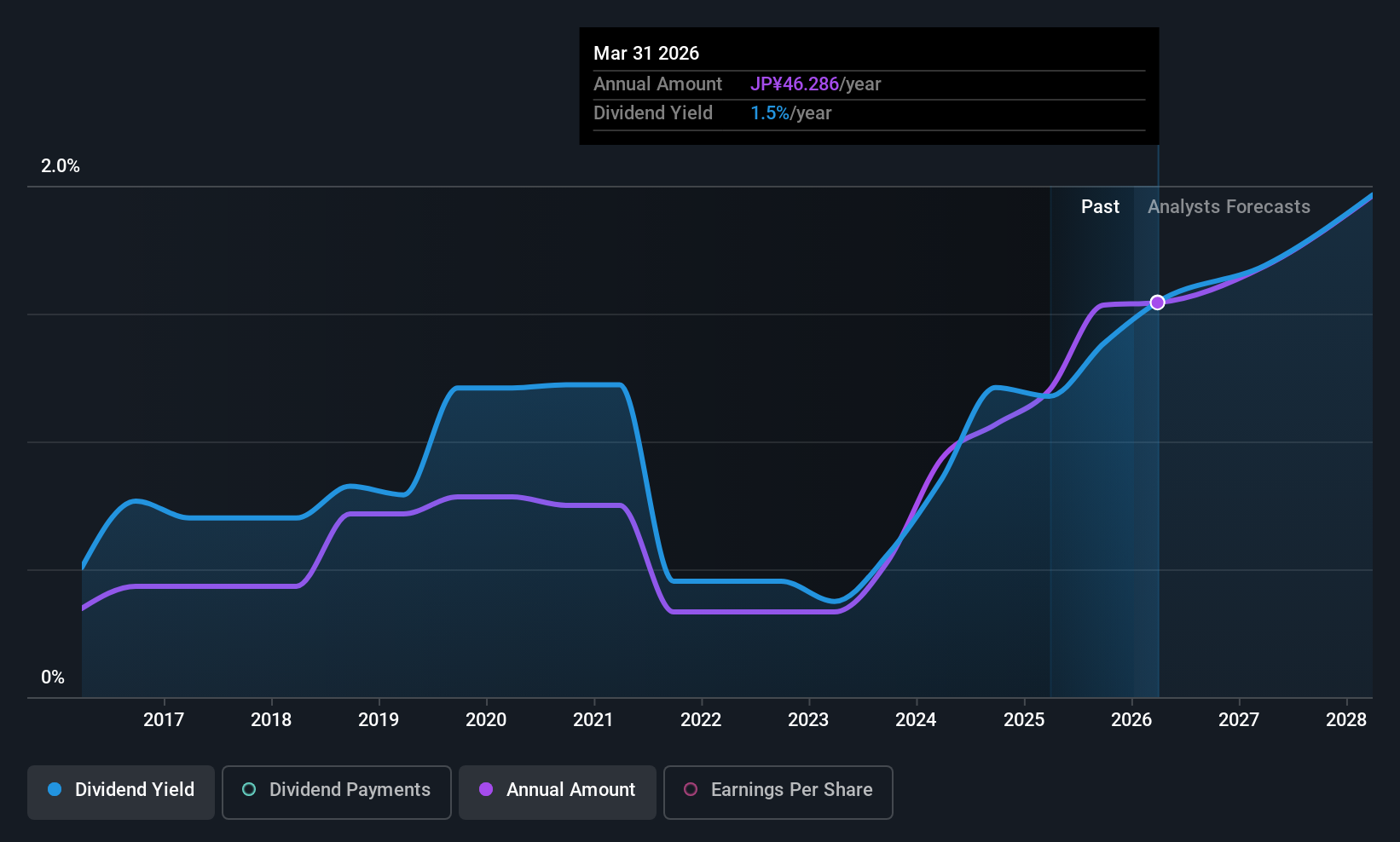Click the 2017 x-axis year label
Screen dimensions: 1400x842
point(164,720)
